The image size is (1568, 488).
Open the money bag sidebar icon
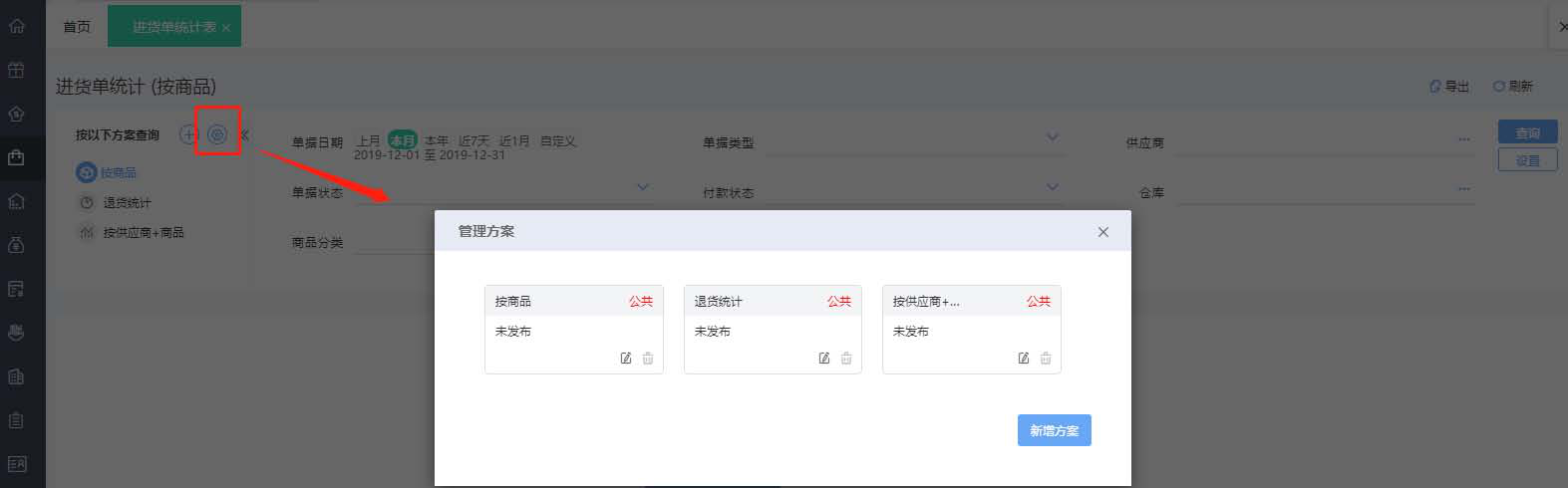[16, 245]
